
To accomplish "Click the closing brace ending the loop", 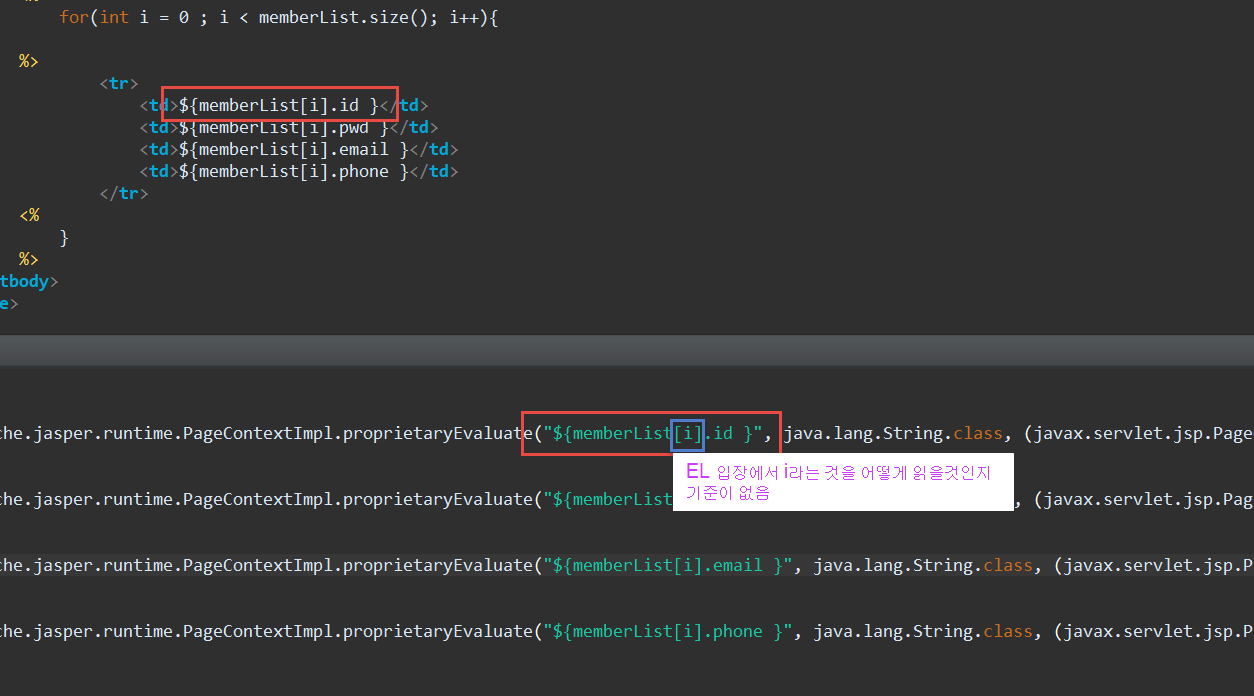I will tap(64, 237).
